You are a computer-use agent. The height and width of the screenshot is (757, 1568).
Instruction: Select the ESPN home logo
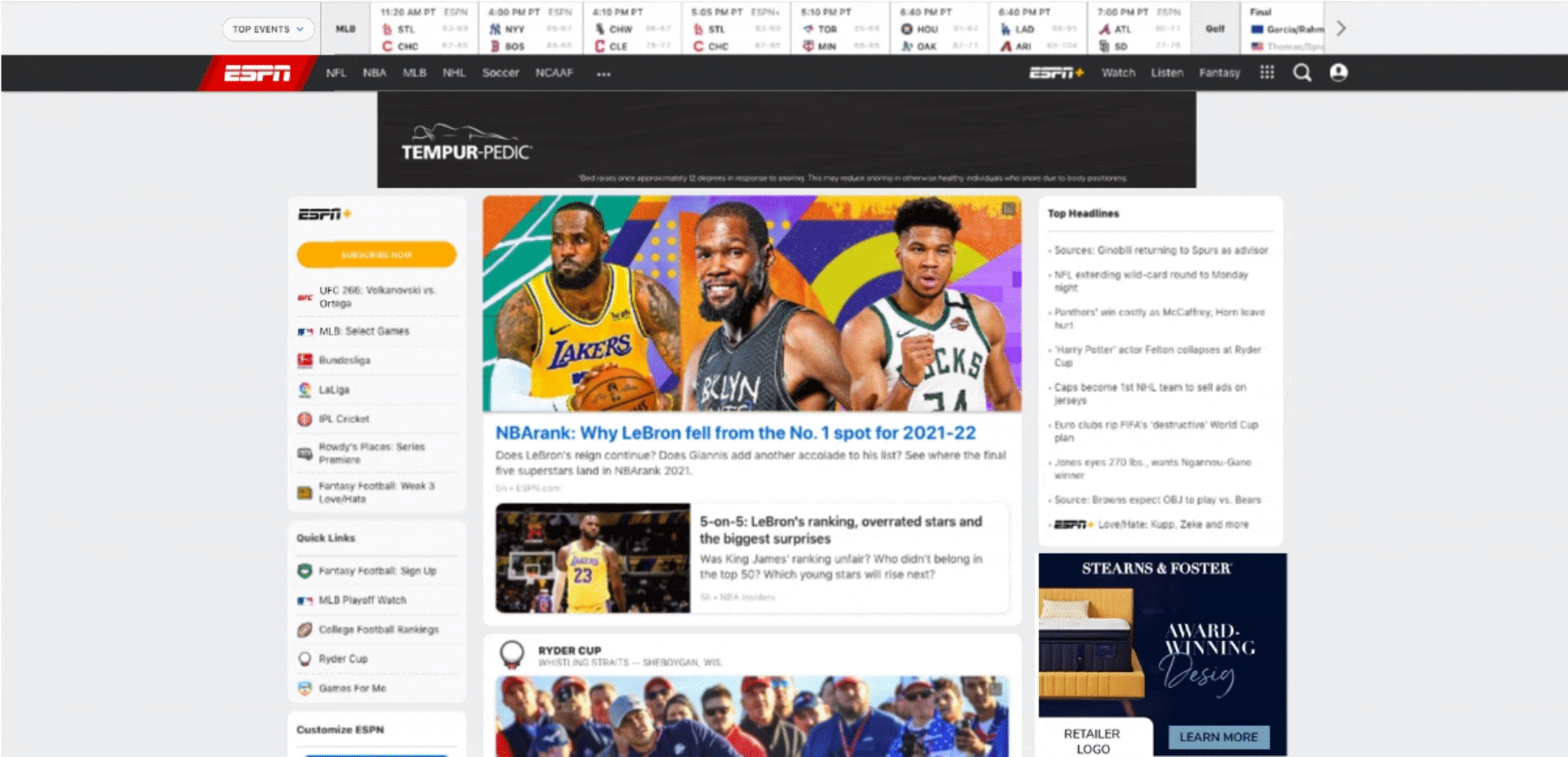tap(256, 73)
